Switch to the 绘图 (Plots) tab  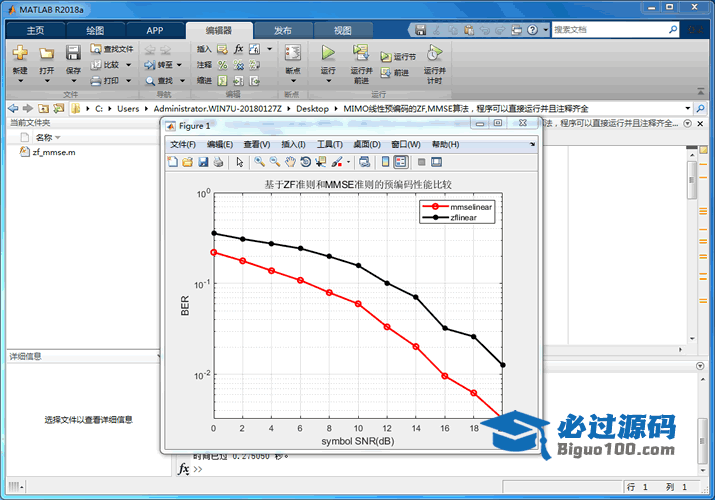tap(95, 31)
